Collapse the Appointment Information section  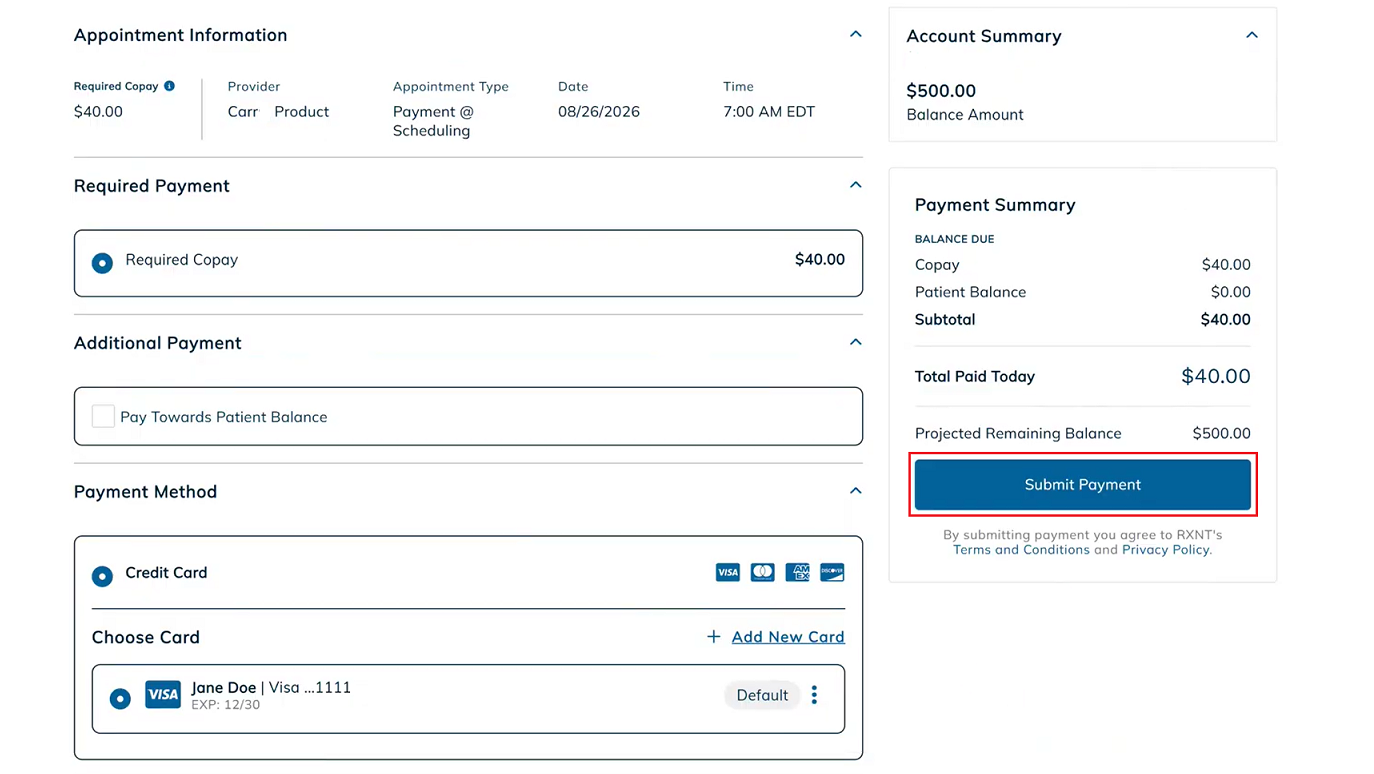tap(856, 34)
